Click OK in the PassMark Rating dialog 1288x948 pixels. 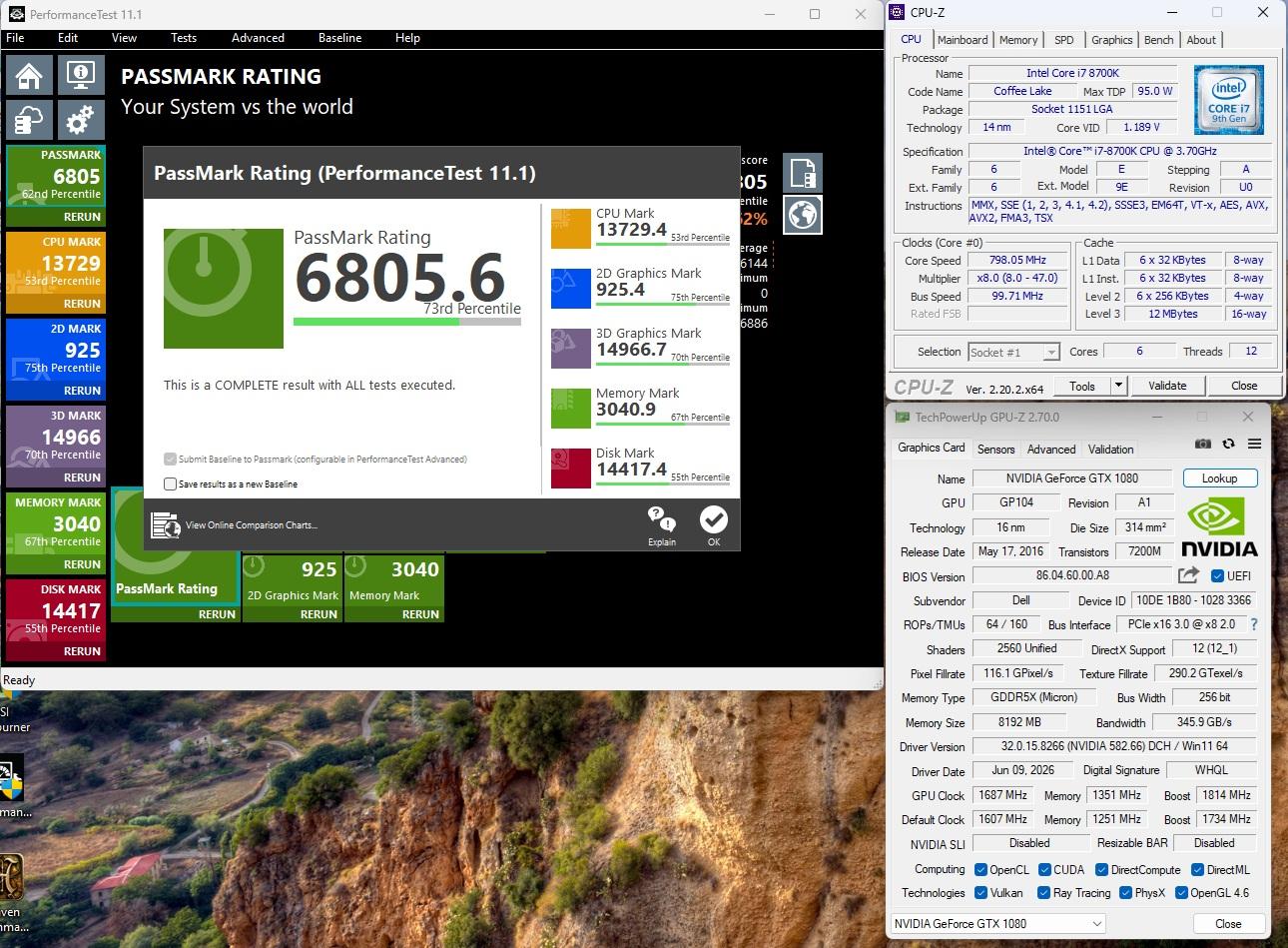pyautogui.click(x=714, y=525)
